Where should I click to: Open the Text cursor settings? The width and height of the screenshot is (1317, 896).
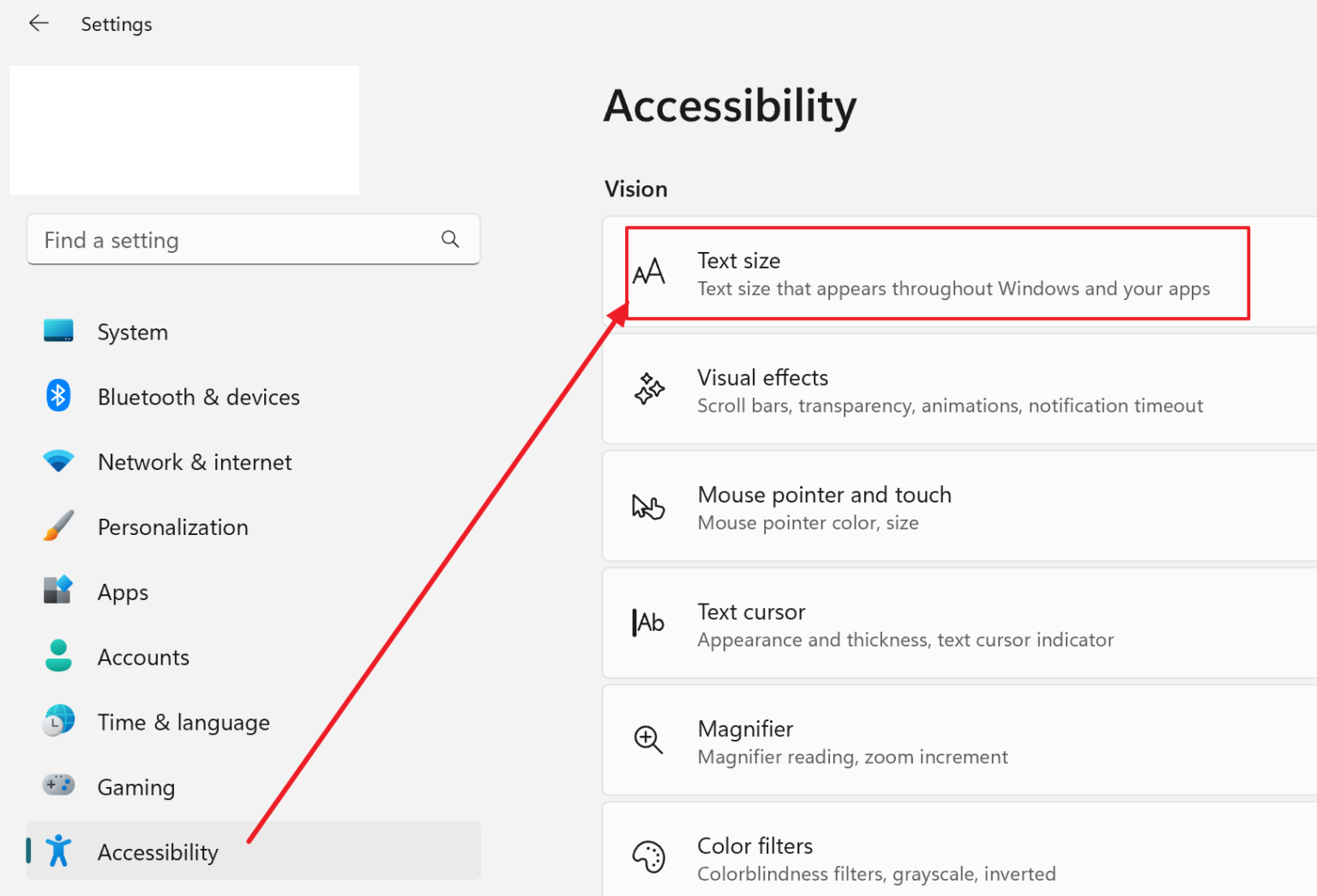pos(960,623)
